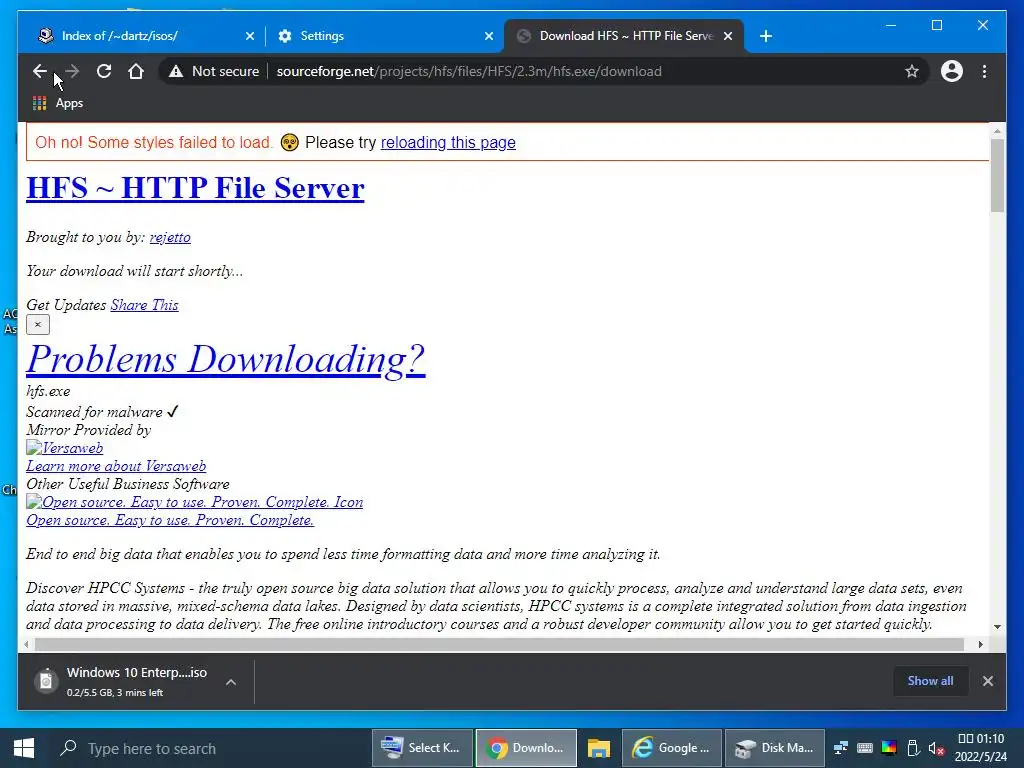Switch to the Chrome Downlo... taskbar button

coord(526,748)
